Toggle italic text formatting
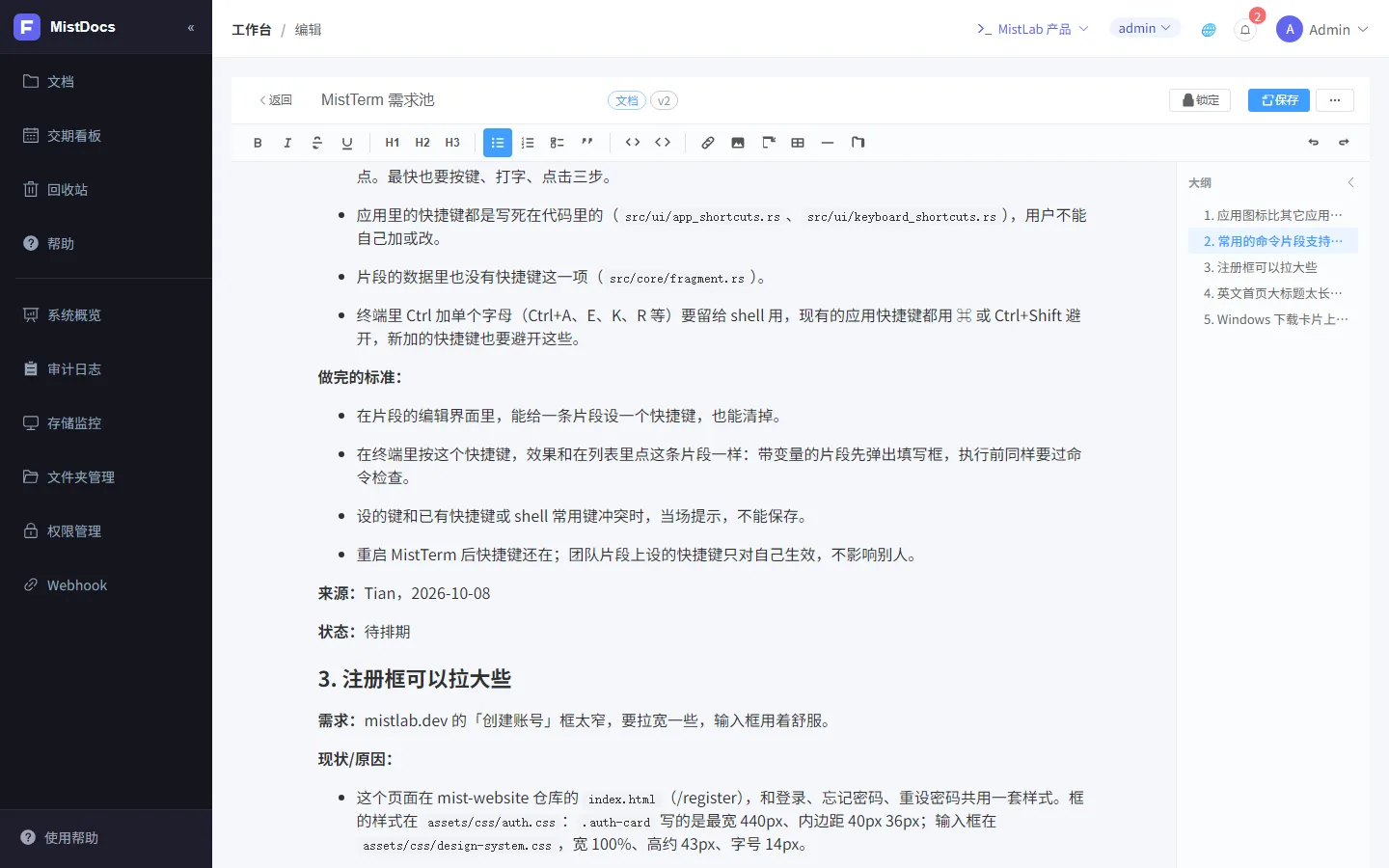Viewport: 1389px width, 868px height. [x=287, y=143]
